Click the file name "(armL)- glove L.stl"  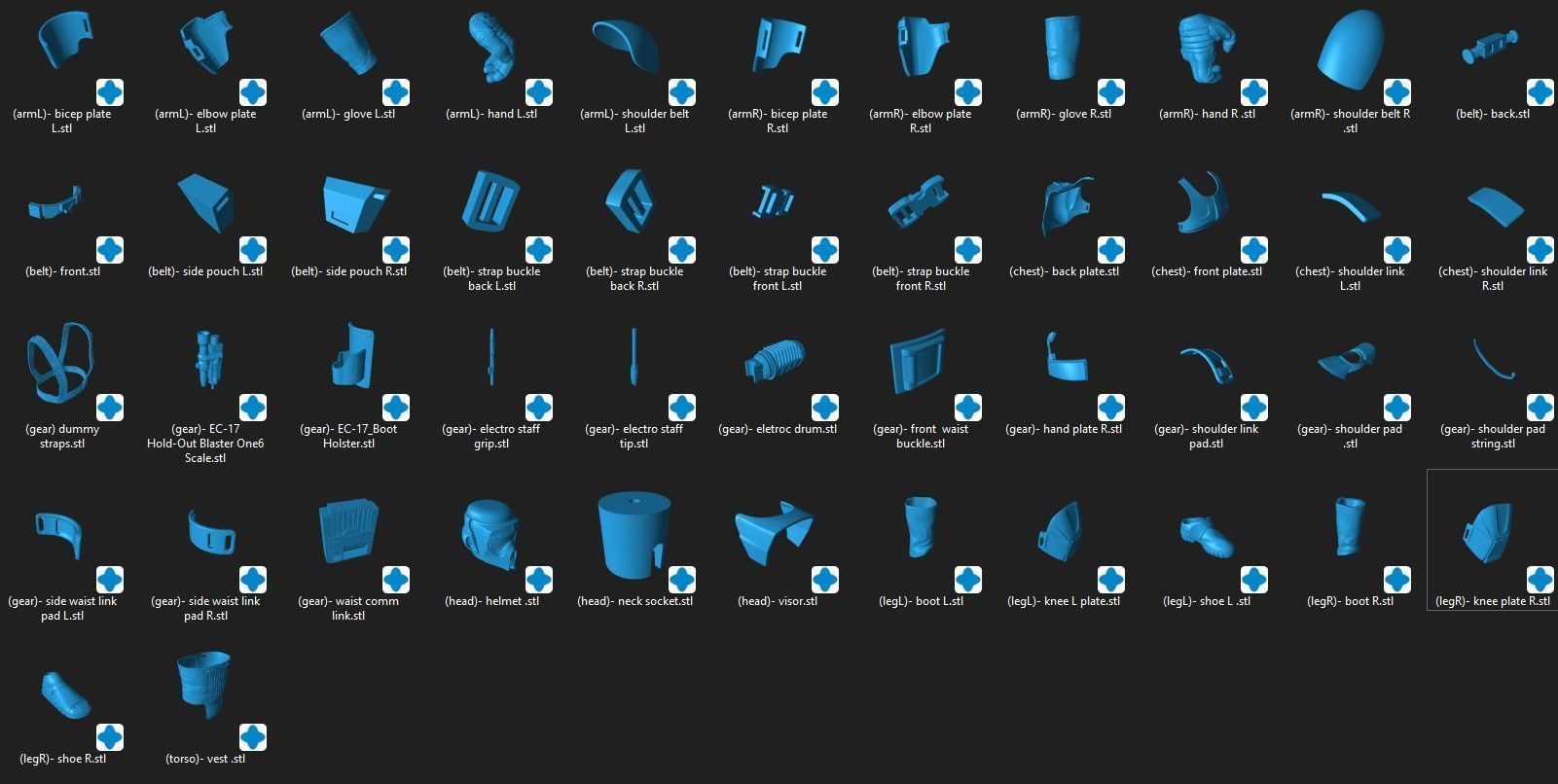point(348,114)
